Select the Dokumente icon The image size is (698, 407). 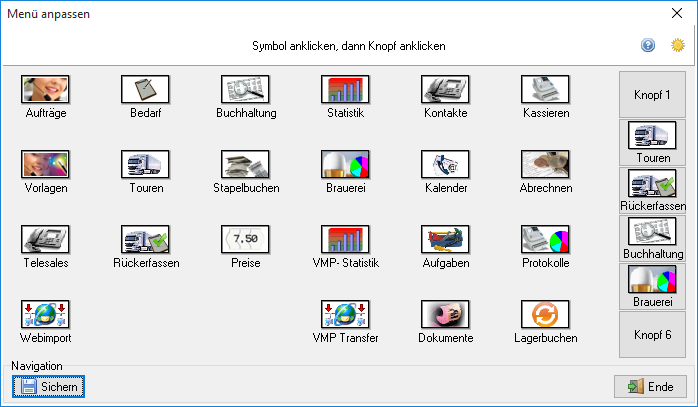pos(445,314)
